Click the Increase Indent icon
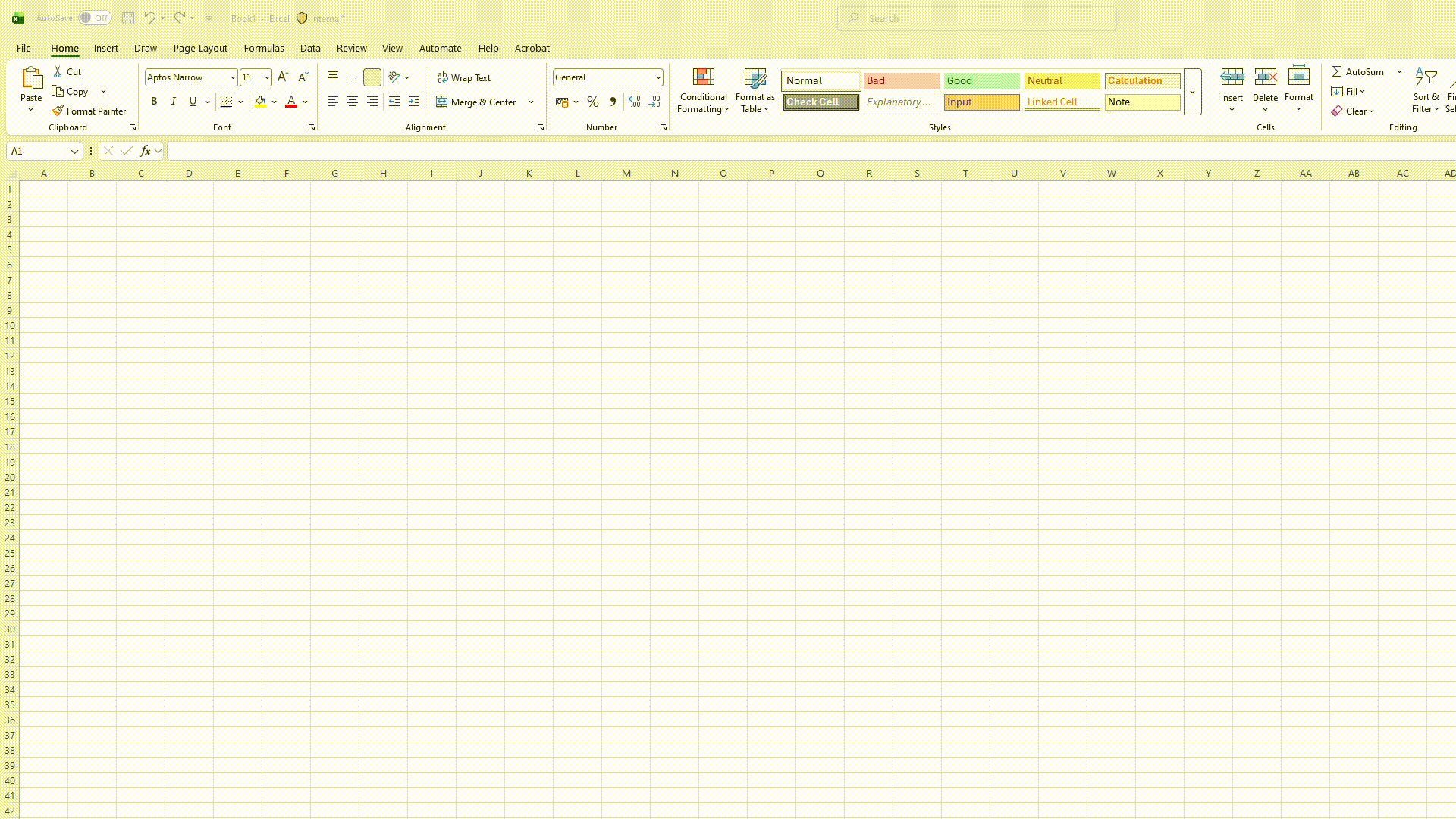Screen dimensions: 1456x819 pyautogui.click(x=414, y=102)
